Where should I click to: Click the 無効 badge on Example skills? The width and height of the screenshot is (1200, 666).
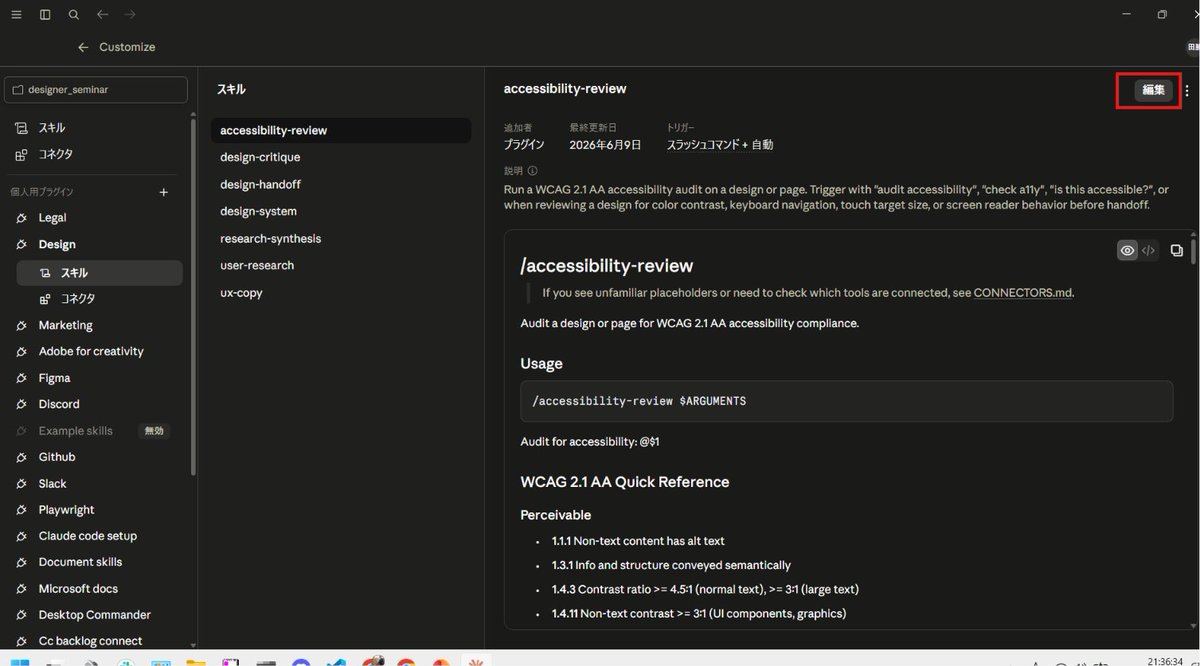click(x=154, y=431)
